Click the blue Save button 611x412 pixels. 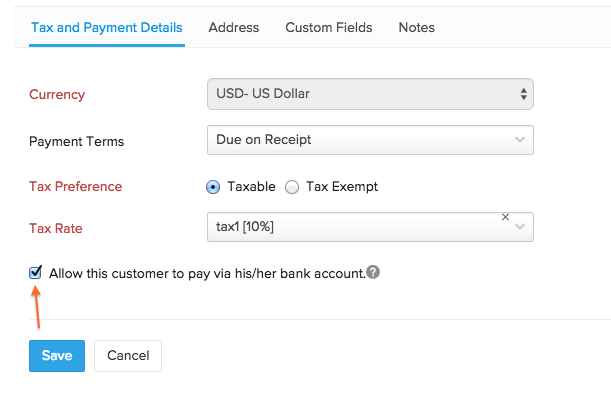(57, 355)
